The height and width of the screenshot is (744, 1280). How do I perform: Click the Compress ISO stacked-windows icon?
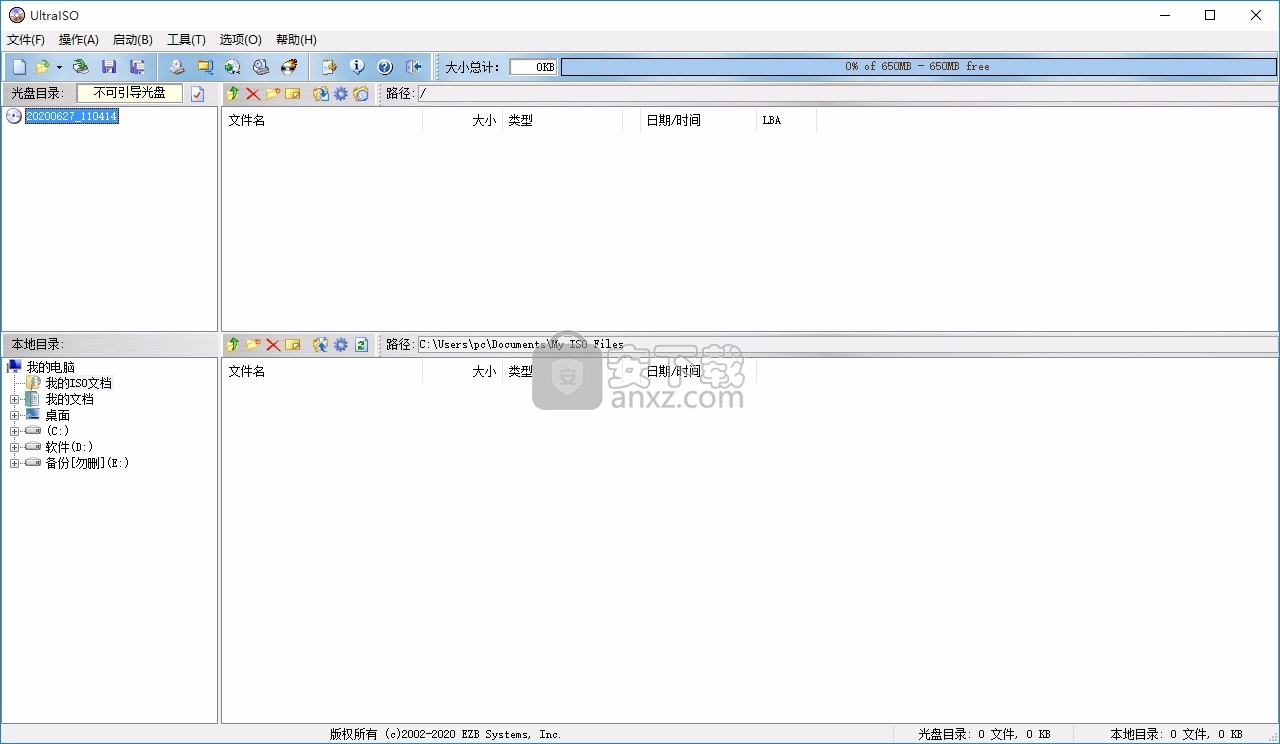[x=205, y=67]
